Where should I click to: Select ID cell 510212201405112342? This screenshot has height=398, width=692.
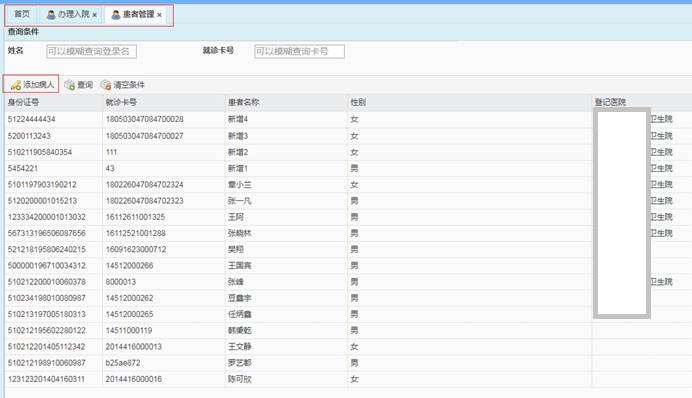point(46,347)
